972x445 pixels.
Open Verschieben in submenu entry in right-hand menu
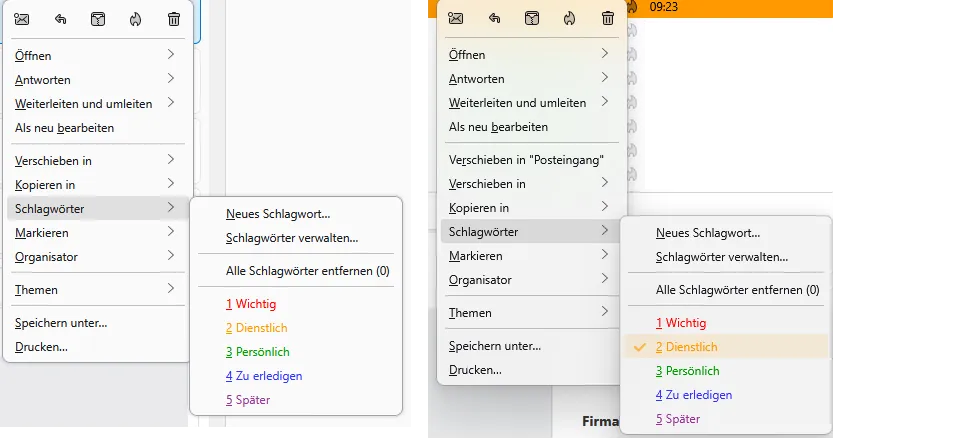532,184
